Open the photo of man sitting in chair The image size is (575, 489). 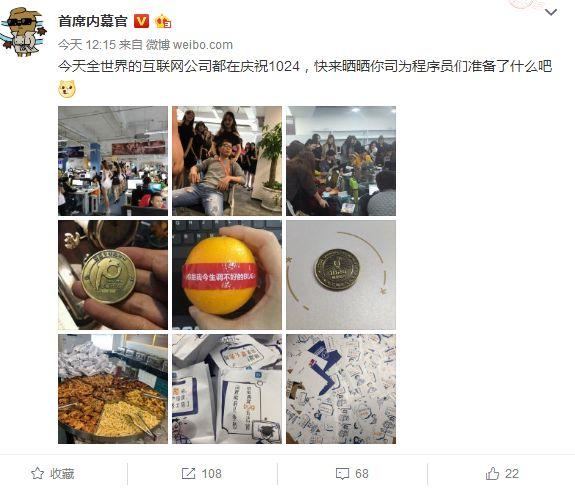[x=227, y=161]
